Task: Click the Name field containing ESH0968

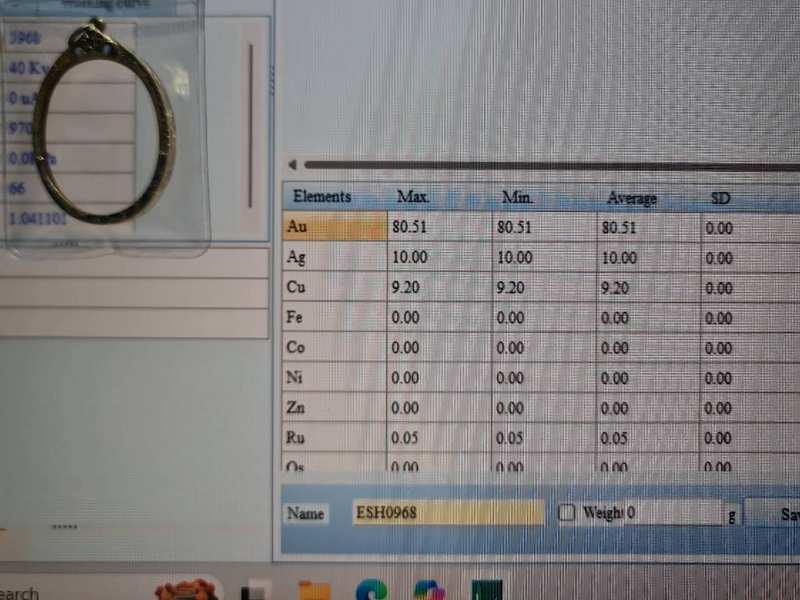Action: (448, 513)
